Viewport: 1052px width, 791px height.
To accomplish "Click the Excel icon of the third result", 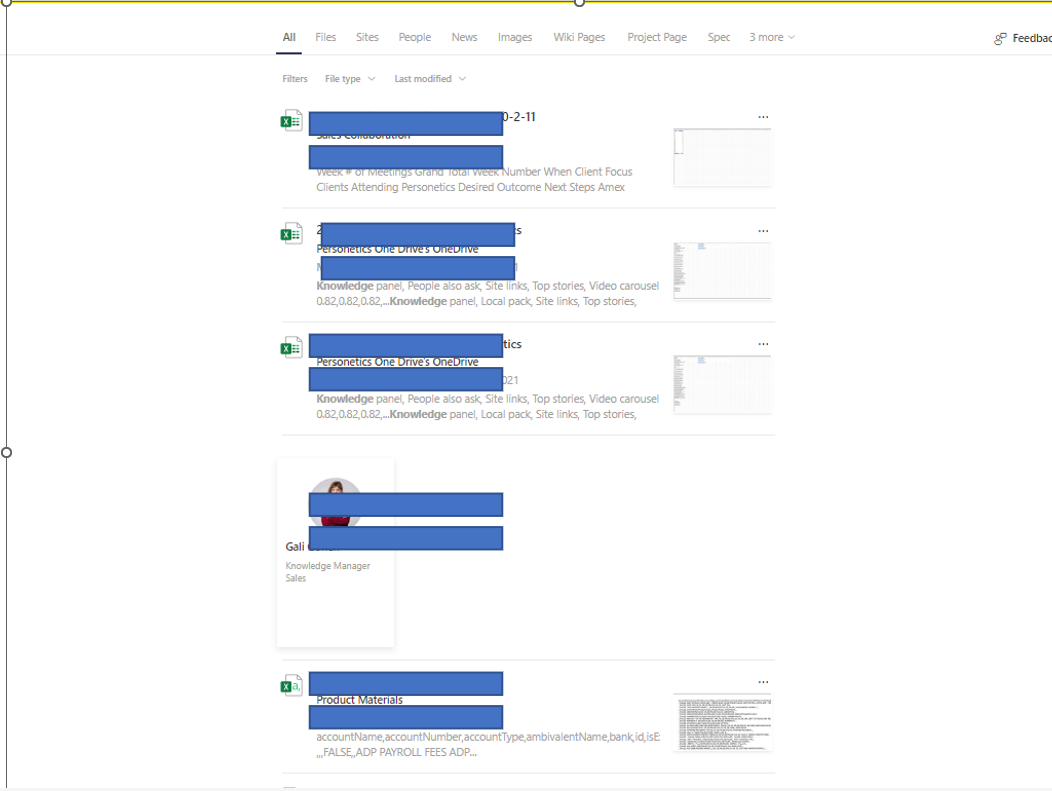I will coord(291,346).
